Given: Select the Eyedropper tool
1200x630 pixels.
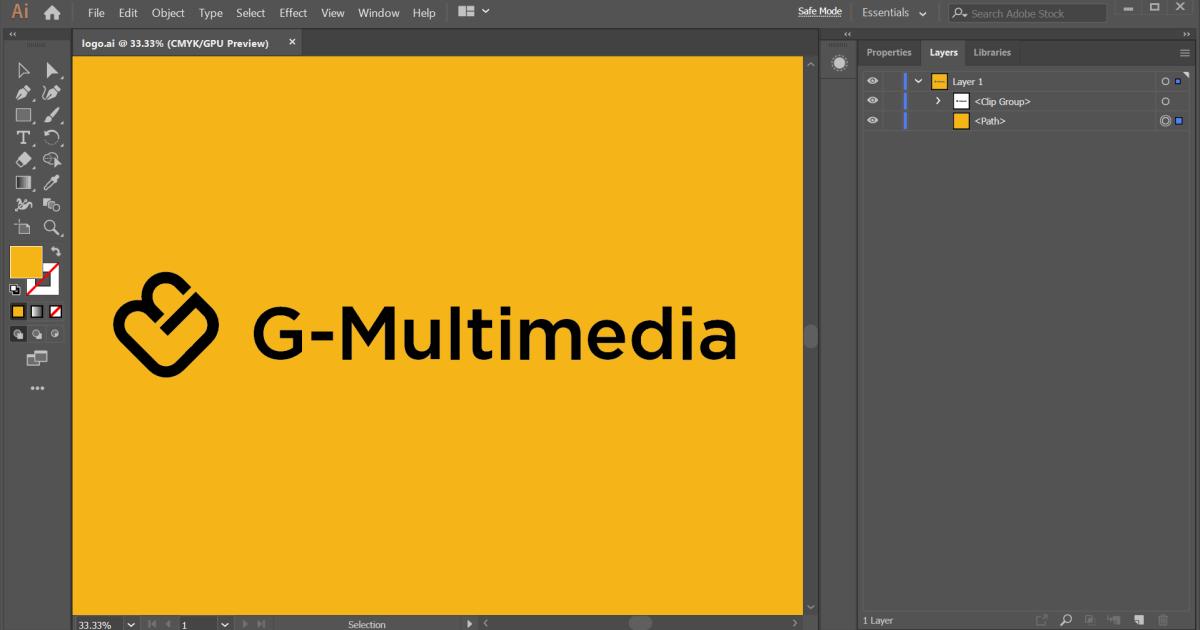Looking at the screenshot, I should [52, 182].
